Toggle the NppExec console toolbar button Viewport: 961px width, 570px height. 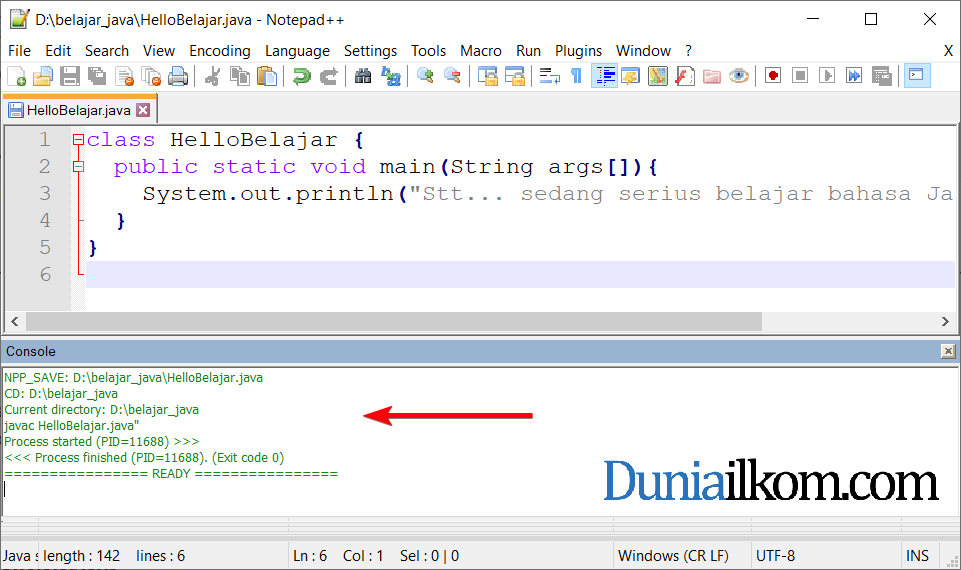pyautogui.click(x=917, y=76)
